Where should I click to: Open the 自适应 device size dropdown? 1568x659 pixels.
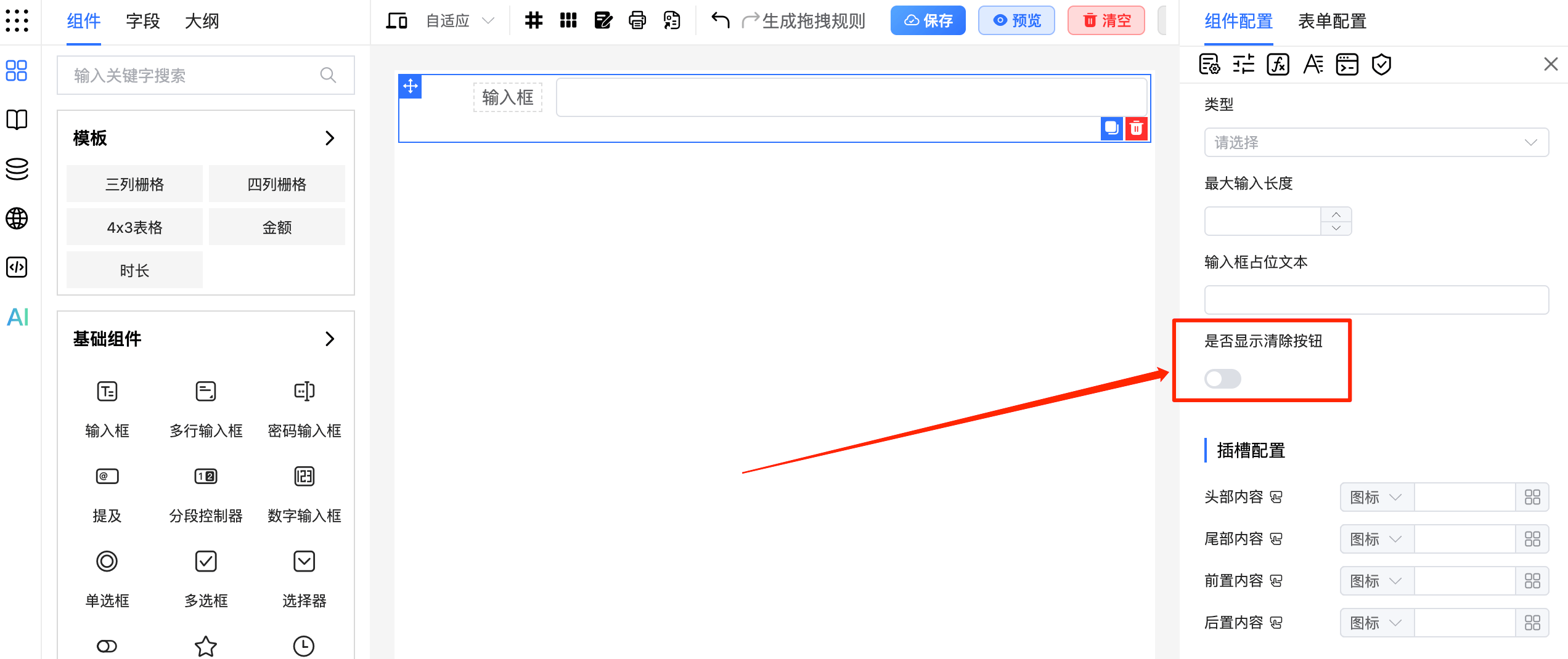coord(460,21)
